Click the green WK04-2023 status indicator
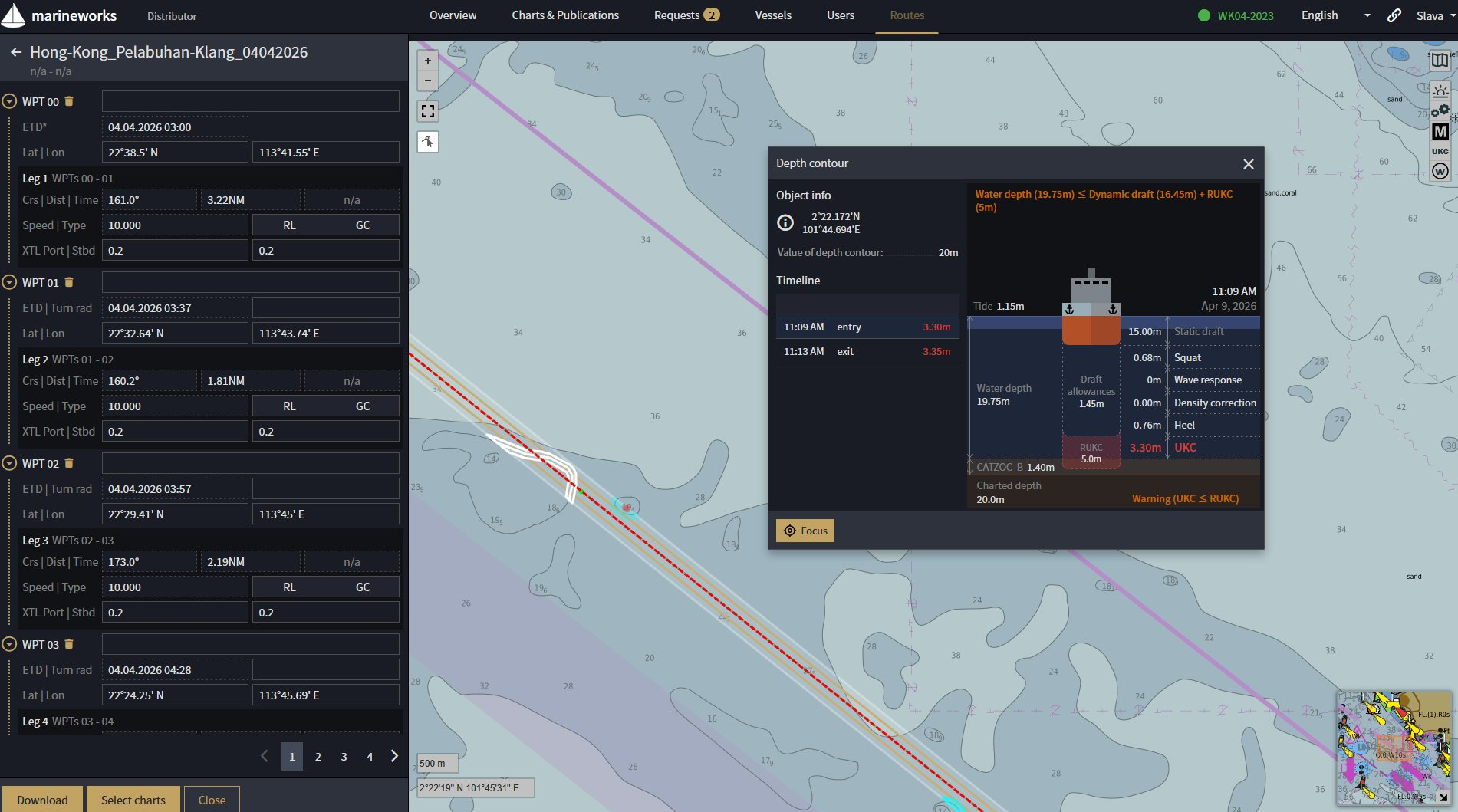This screenshot has height=812, width=1458. [1236, 15]
